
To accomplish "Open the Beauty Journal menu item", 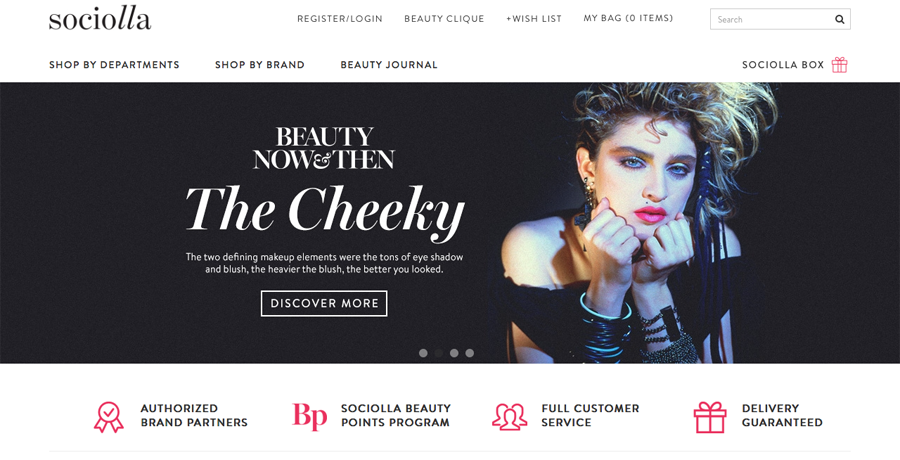I will coord(389,65).
